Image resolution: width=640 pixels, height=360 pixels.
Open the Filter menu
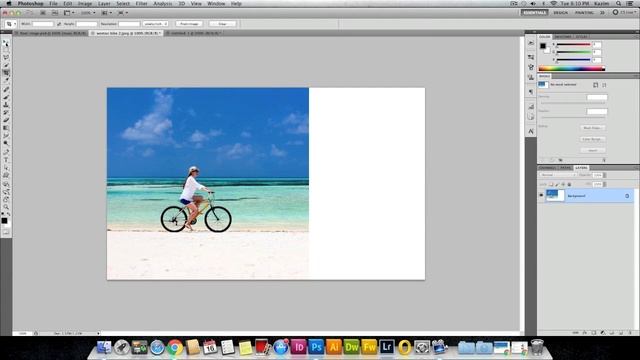pos(142,4)
